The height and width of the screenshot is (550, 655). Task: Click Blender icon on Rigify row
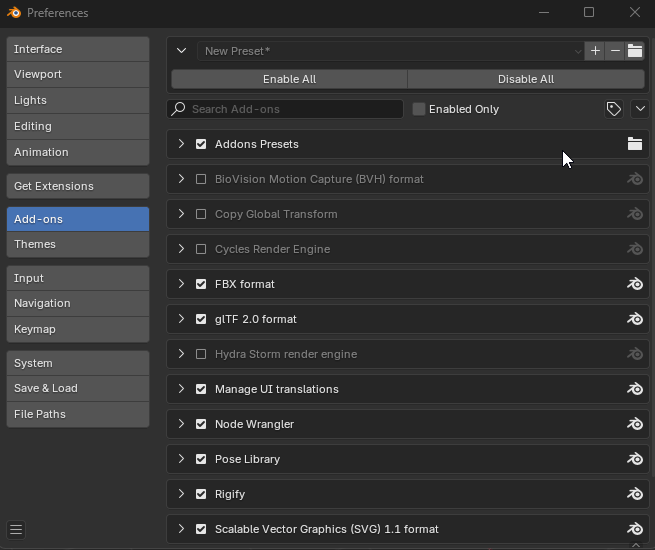tap(635, 494)
